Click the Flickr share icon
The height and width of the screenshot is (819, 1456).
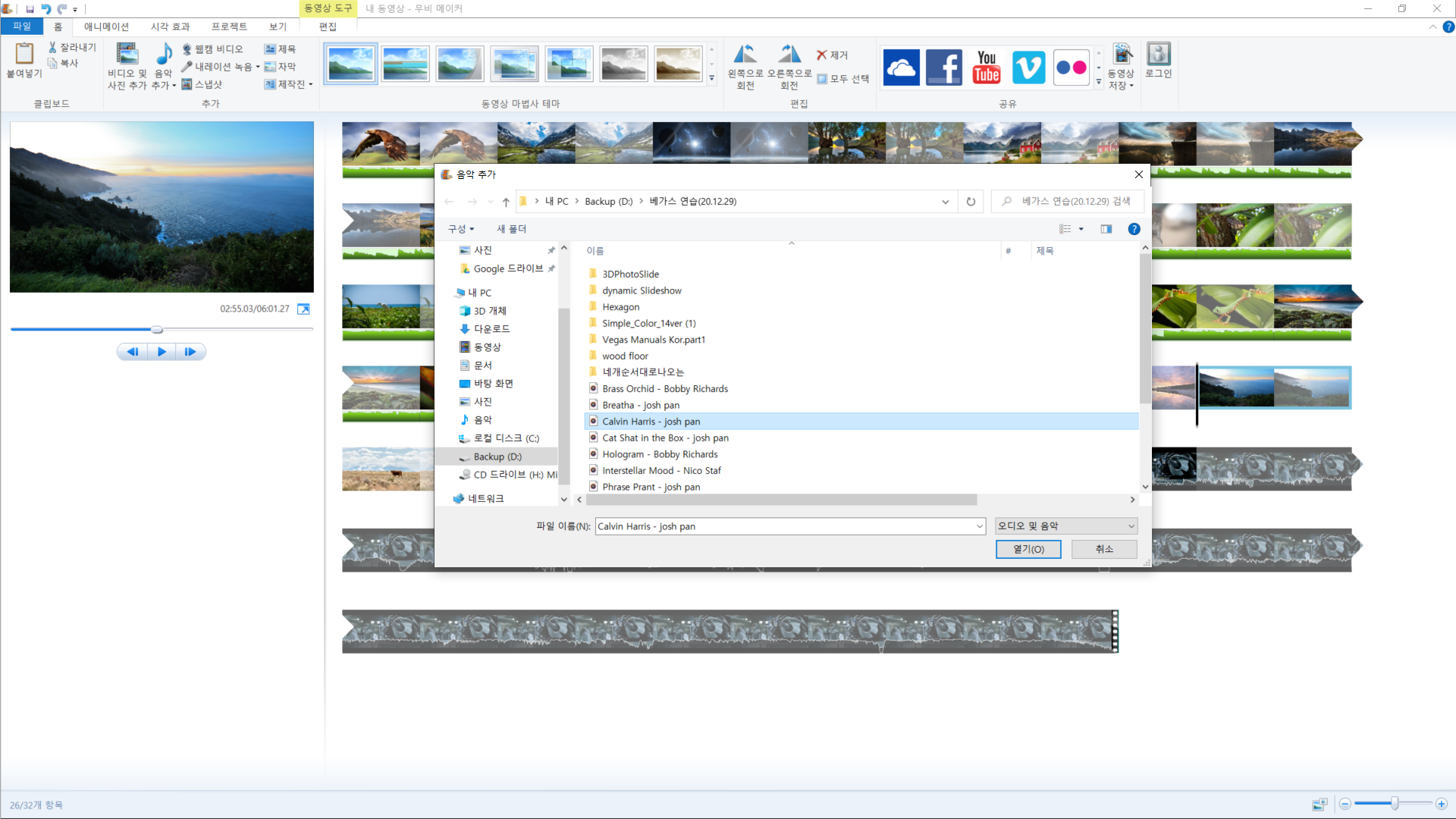[1071, 67]
